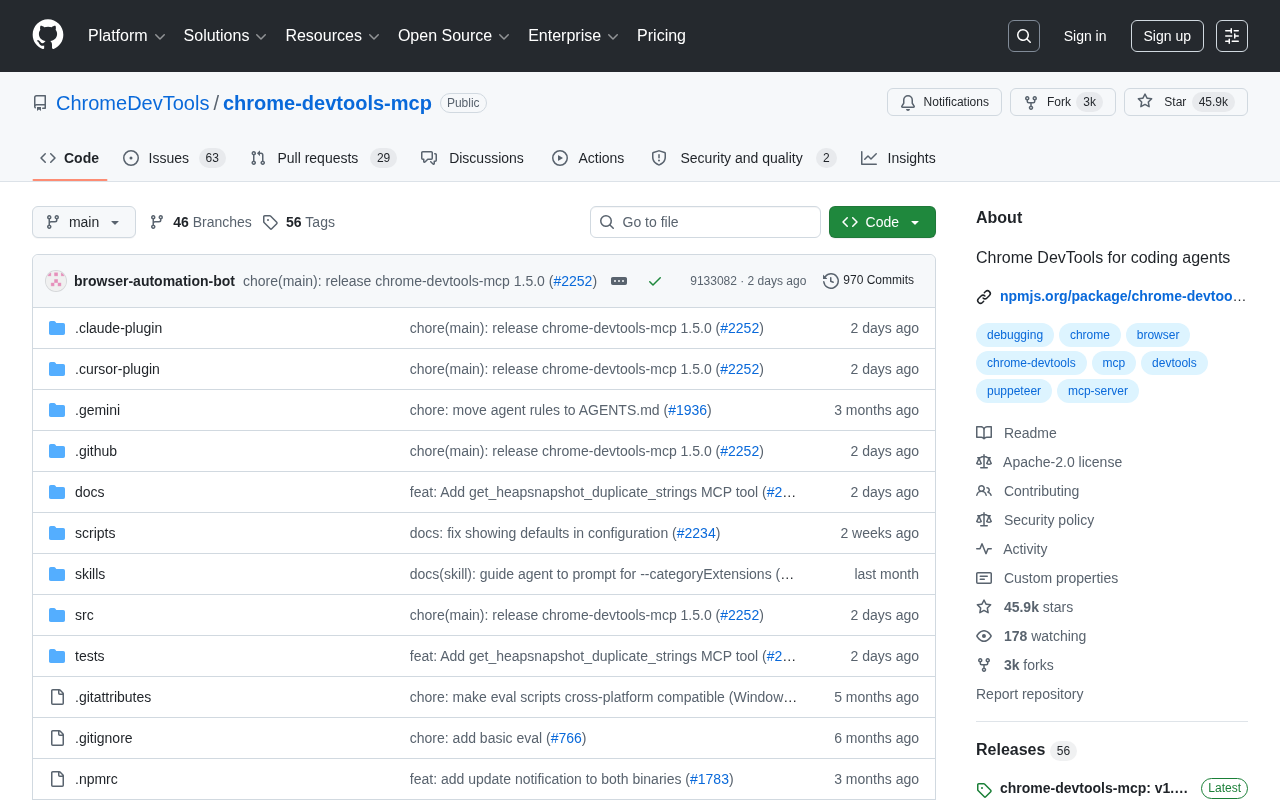Click the Sign up button
This screenshot has height=800, width=1280.
pyautogui.click(x=1167, y=36)
